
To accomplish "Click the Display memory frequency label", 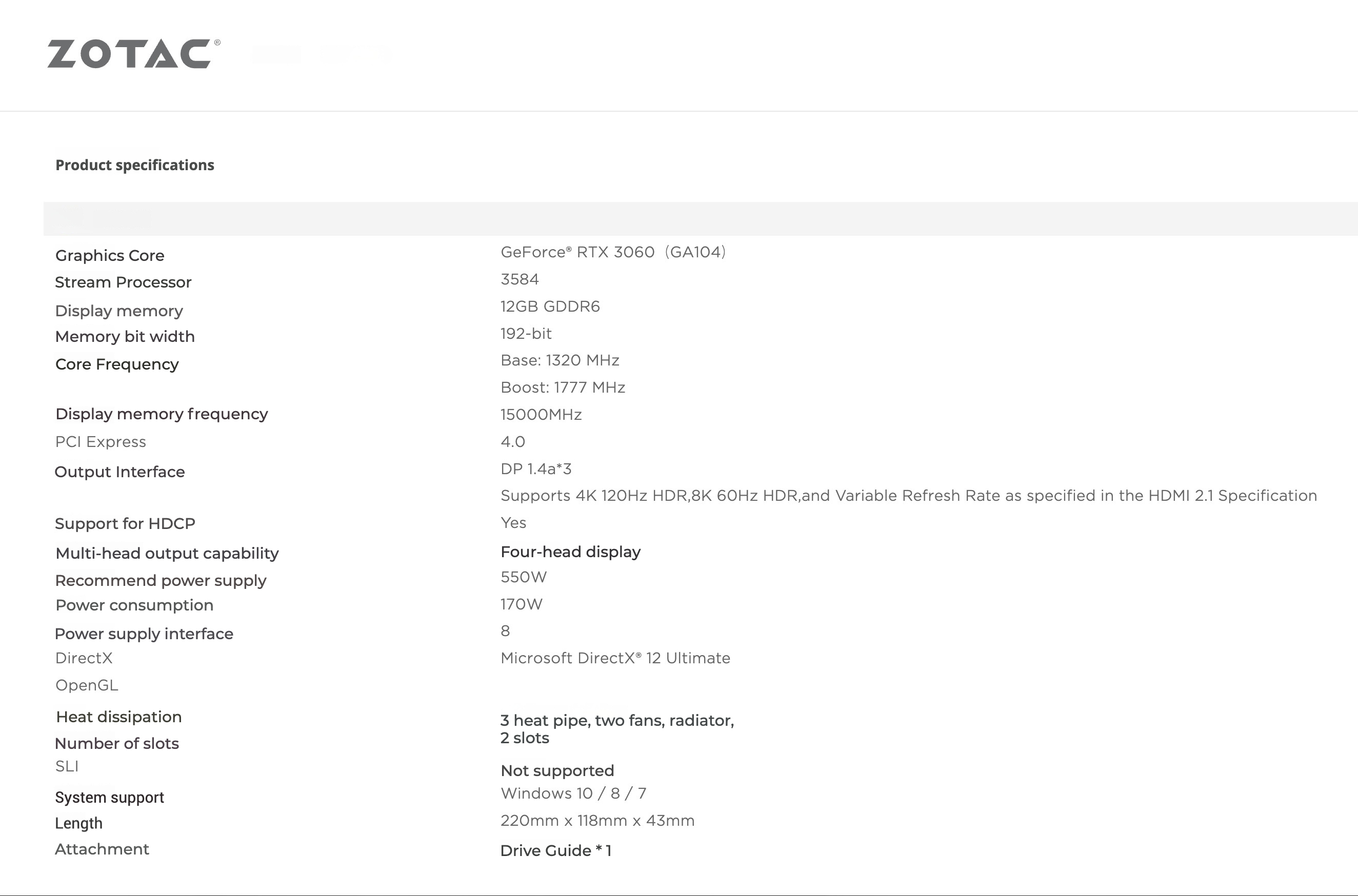I will coord(162,414).
